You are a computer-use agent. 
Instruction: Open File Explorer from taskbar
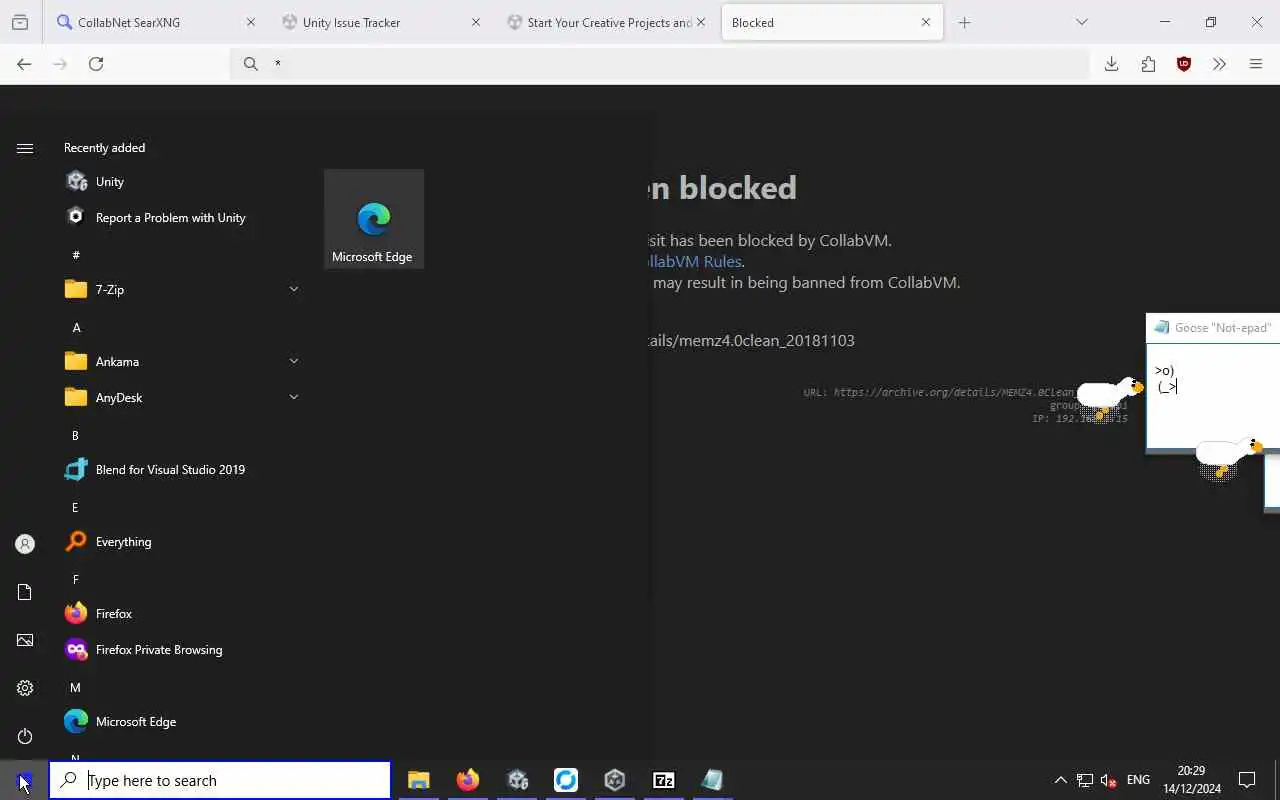coord(419,780)
